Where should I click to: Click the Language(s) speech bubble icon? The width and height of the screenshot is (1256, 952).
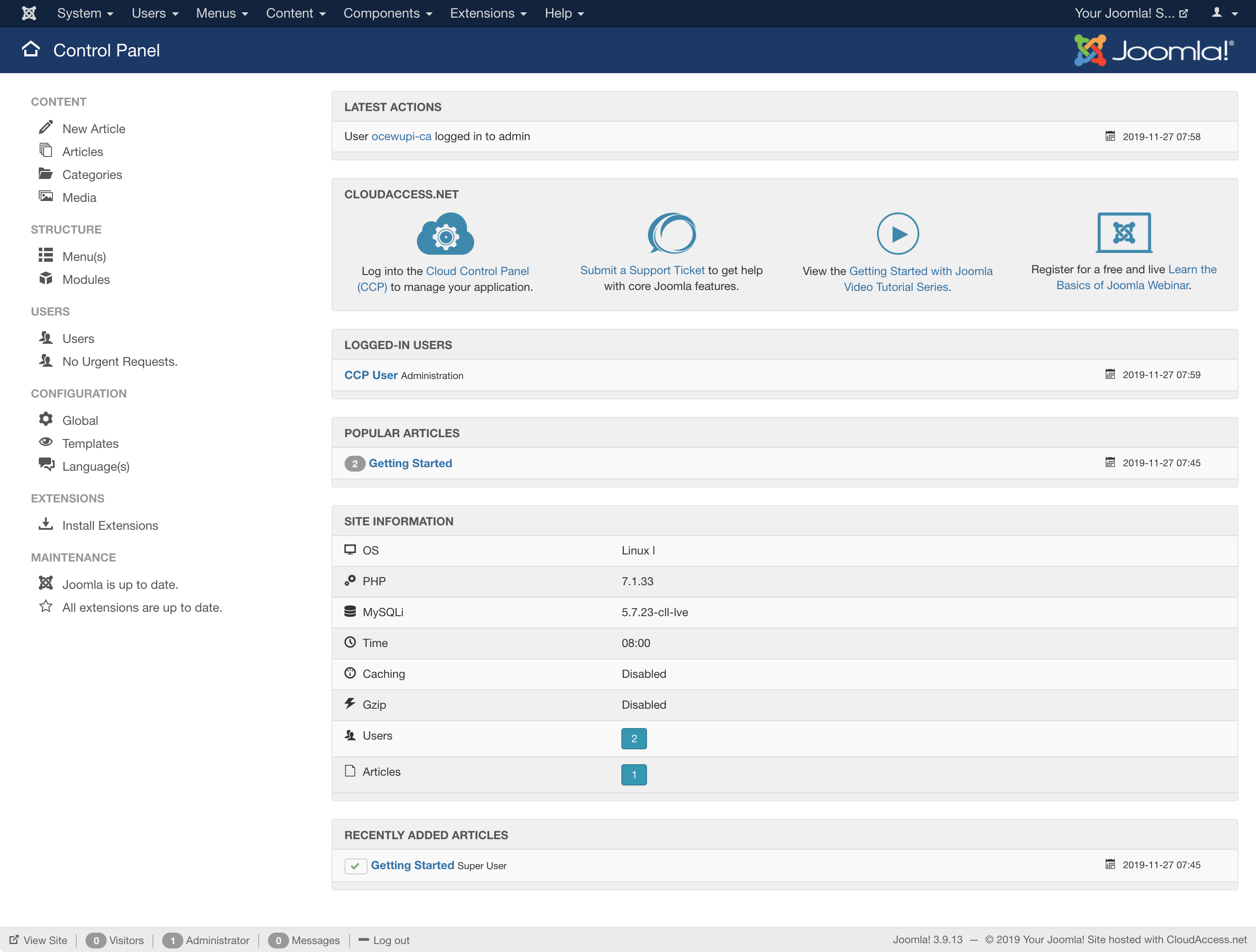click(x=47, y=465)
